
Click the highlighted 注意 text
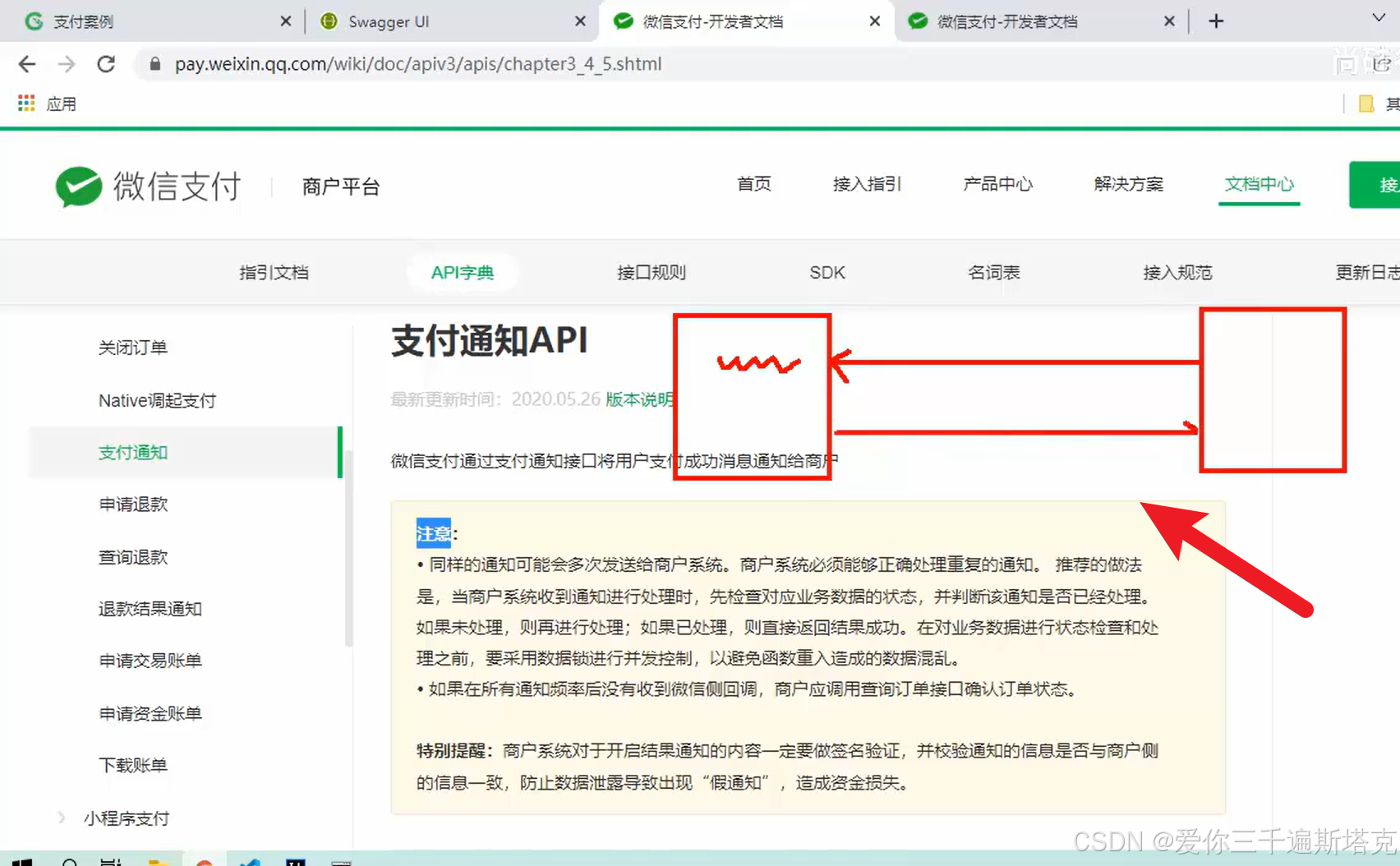coord(433,533)
